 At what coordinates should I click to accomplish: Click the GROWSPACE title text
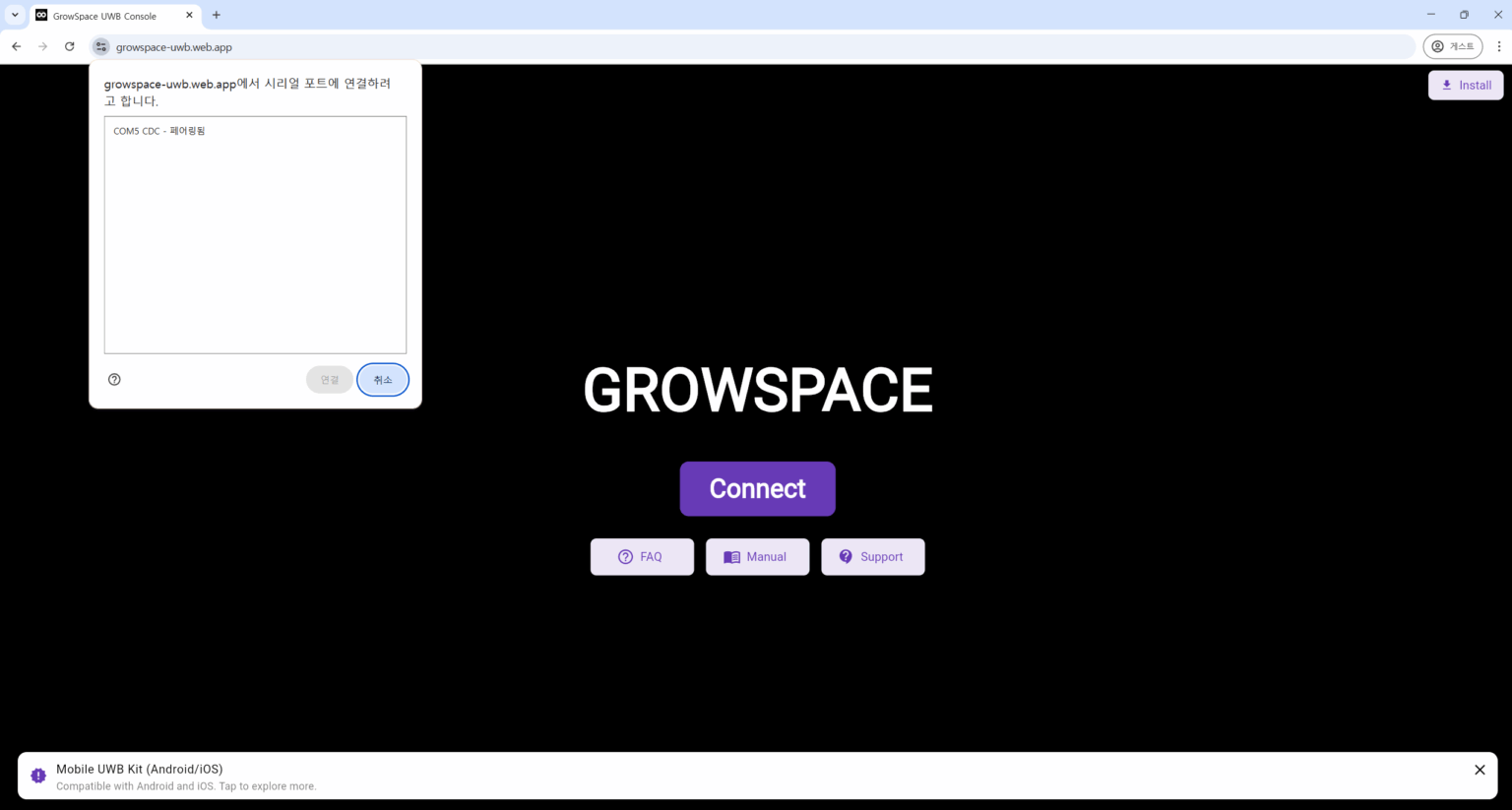pyautogui.click(x=758, y=390)
